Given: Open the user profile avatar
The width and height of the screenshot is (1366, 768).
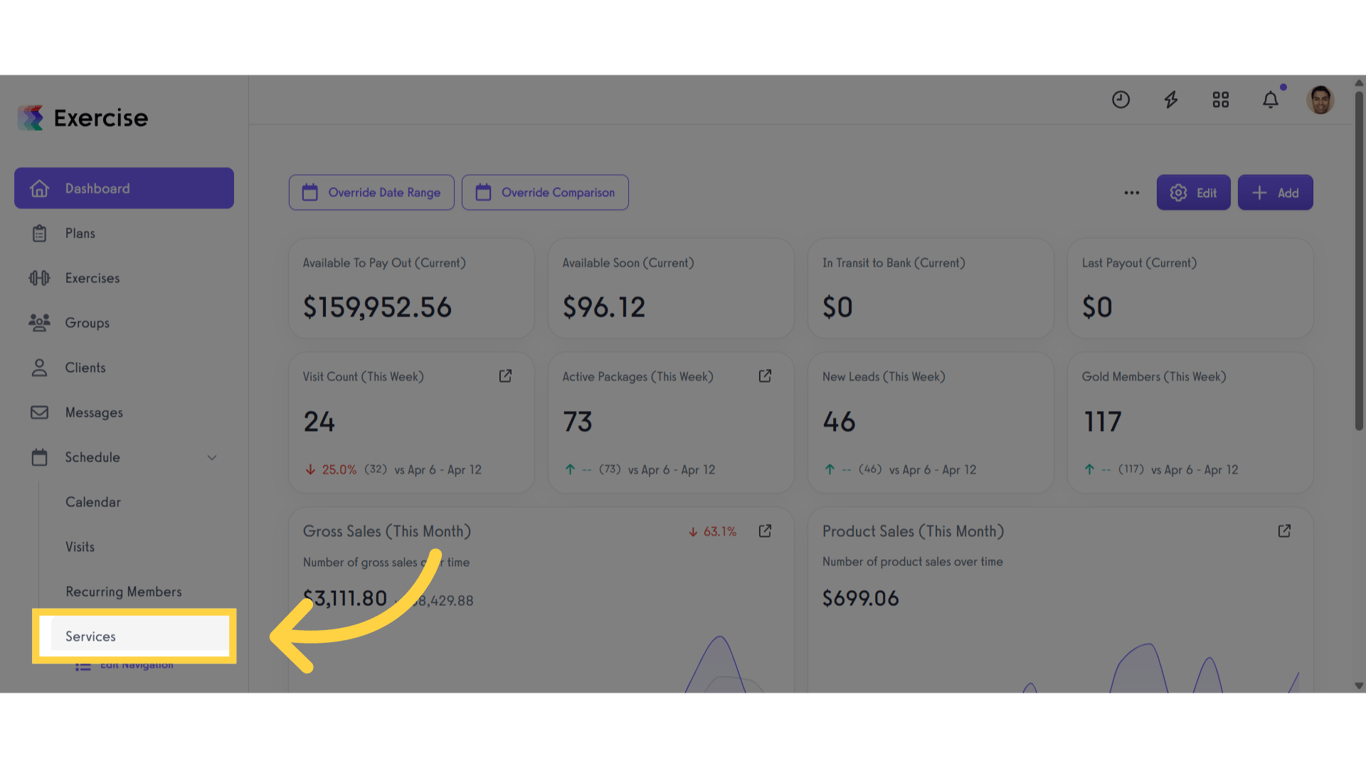Looking at the screenshot, I should pos(1320,100).
